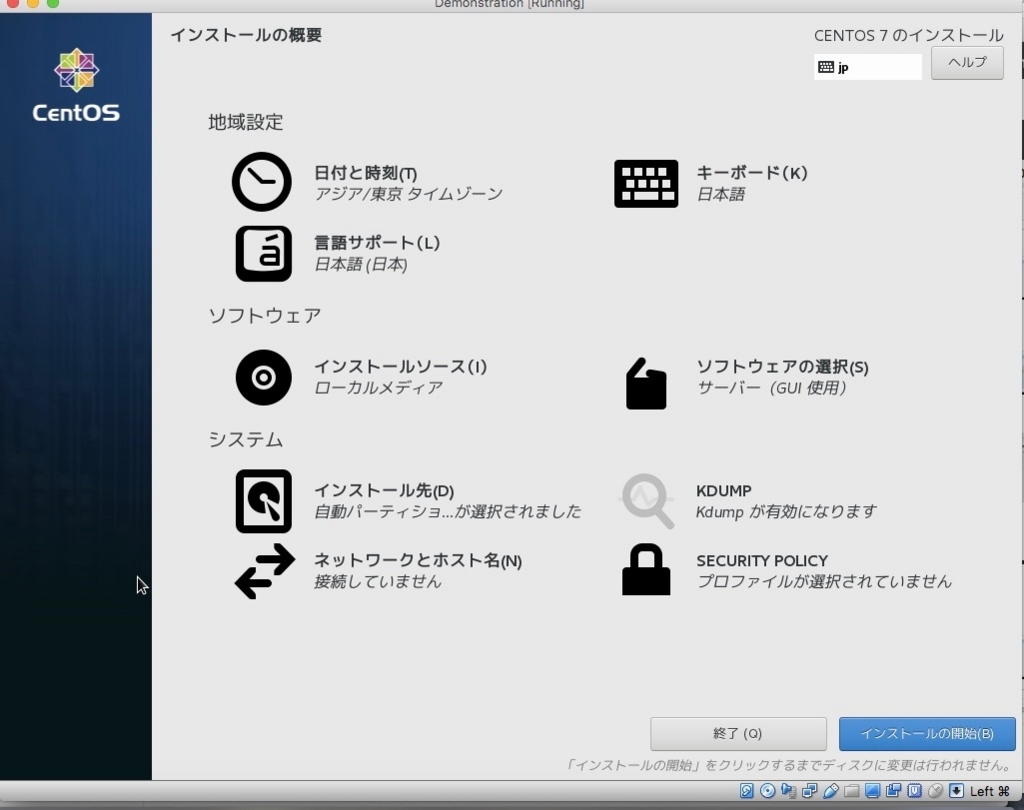Open インストールソース(I) settings
Image resolution: width=1024 pixels, height=810 pixels.
400,366
